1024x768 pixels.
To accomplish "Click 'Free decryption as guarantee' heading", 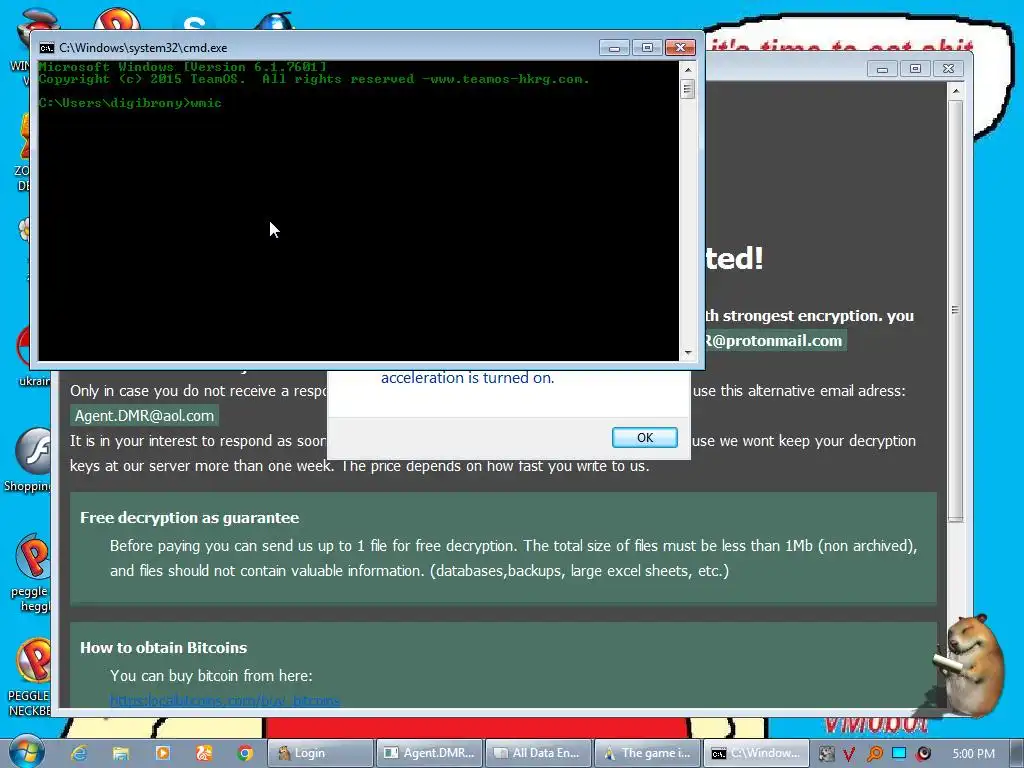I will [189, 518].
